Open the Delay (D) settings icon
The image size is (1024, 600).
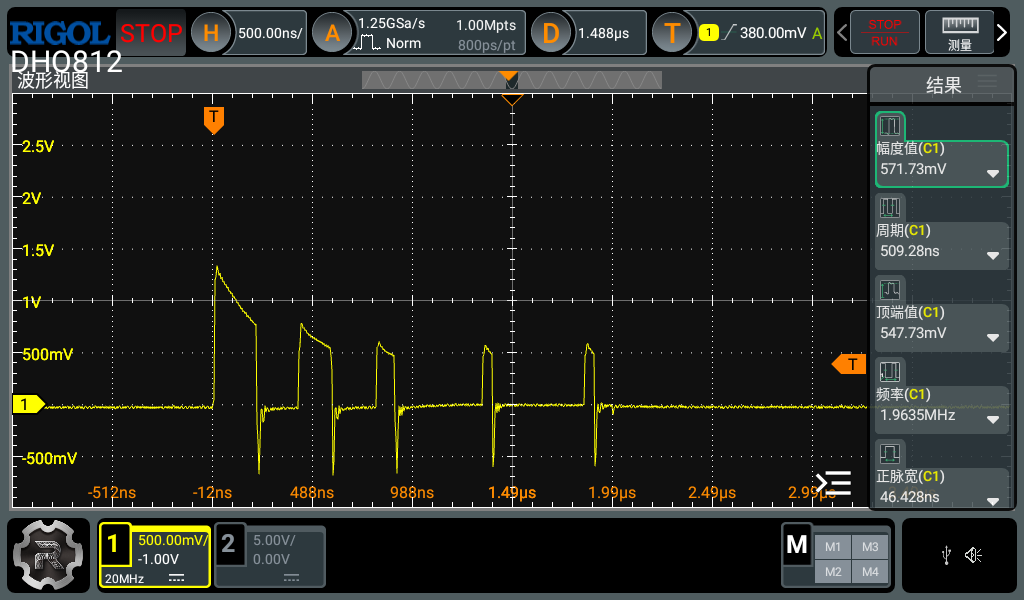click(x=551, y=33)
